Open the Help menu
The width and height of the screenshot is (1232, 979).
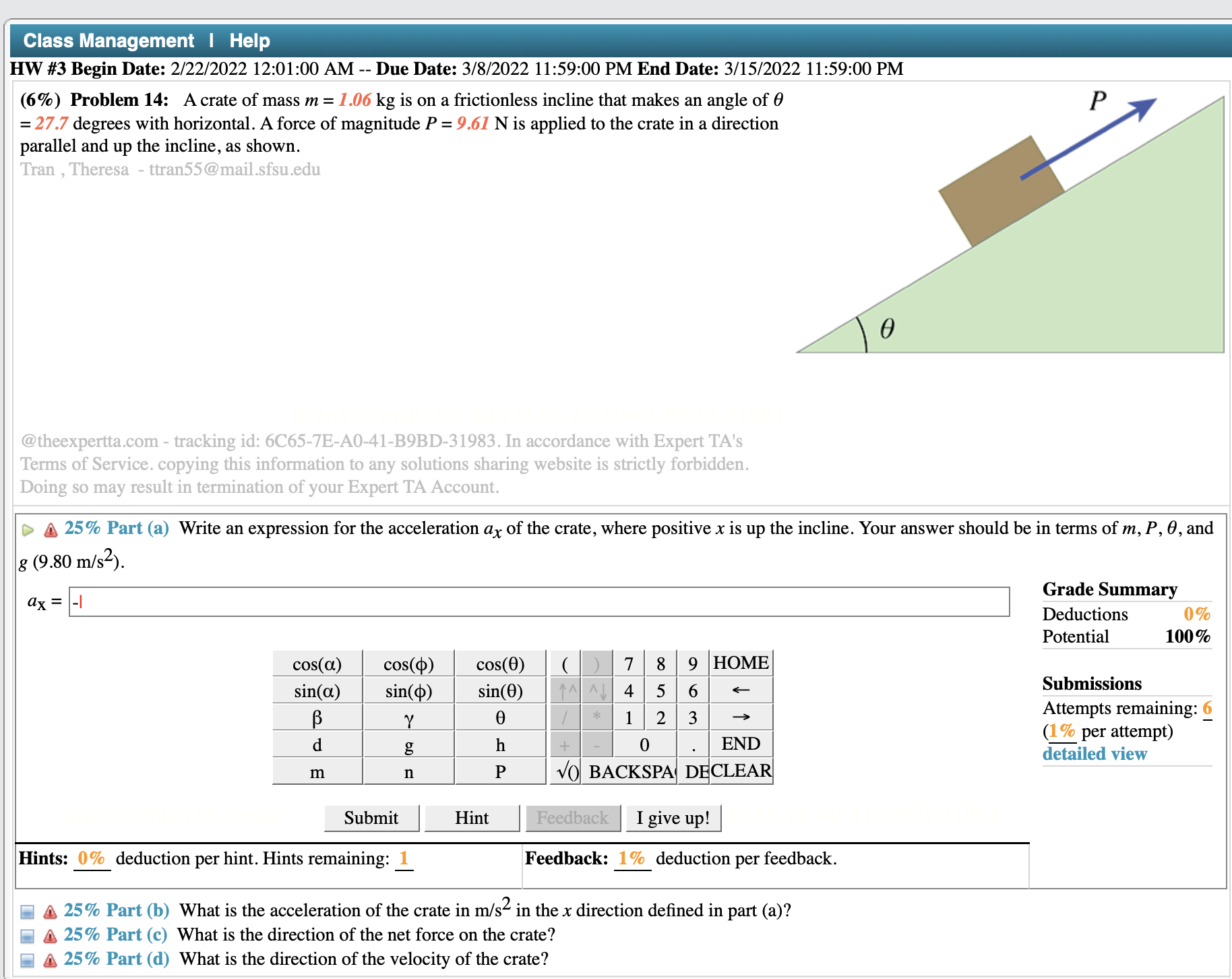click(249, 40)
